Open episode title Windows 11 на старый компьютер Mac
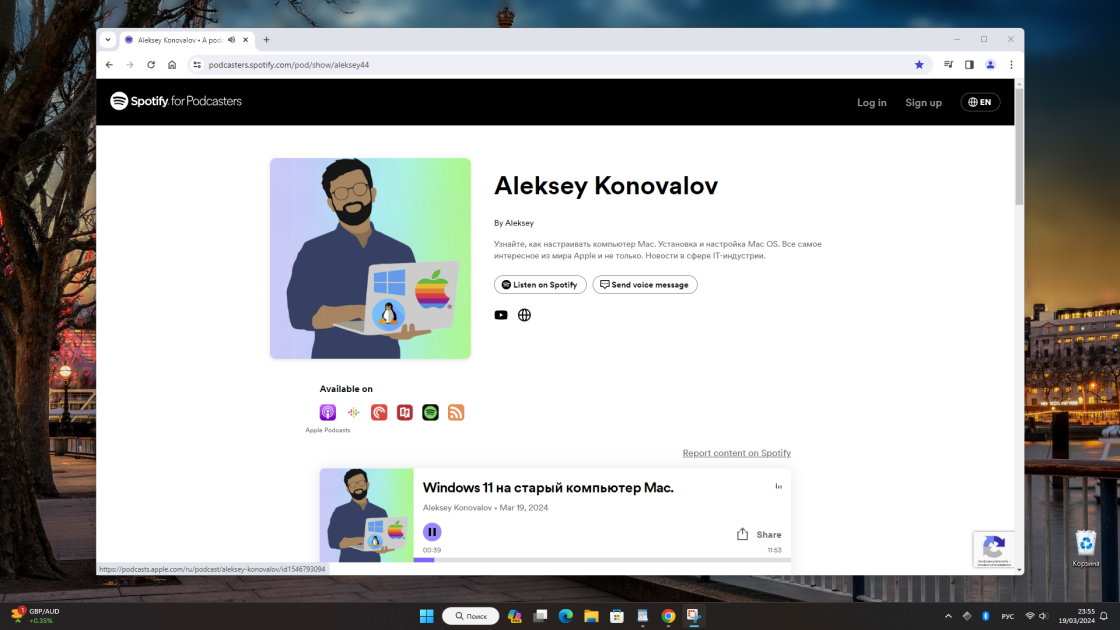The width and height of the screenshot is (1120, 630). point(548,488)
